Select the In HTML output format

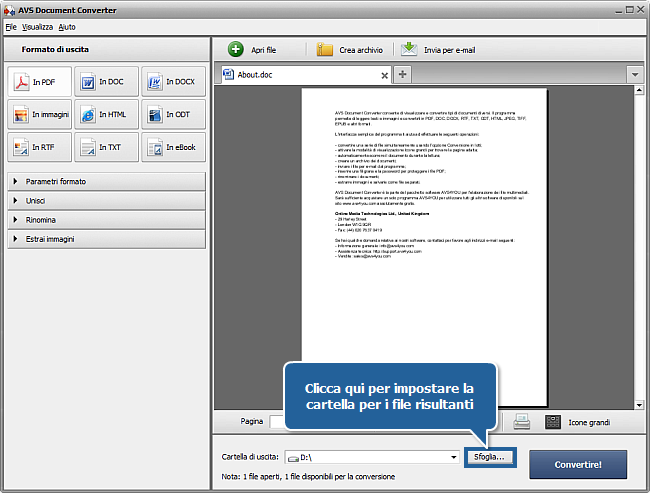pyautogui.click(x=106, y=114)
